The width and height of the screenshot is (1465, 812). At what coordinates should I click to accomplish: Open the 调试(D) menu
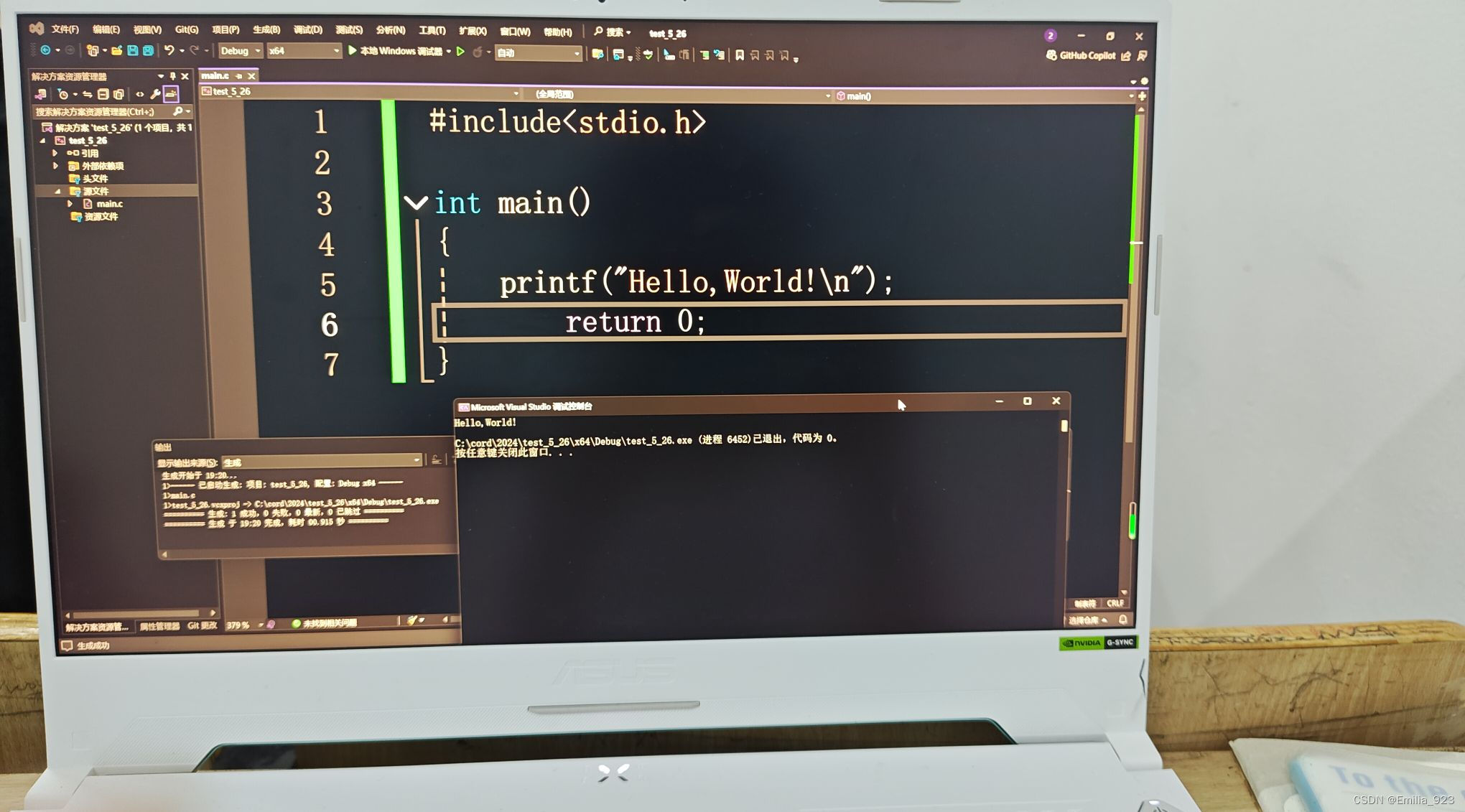click(307, 29)
